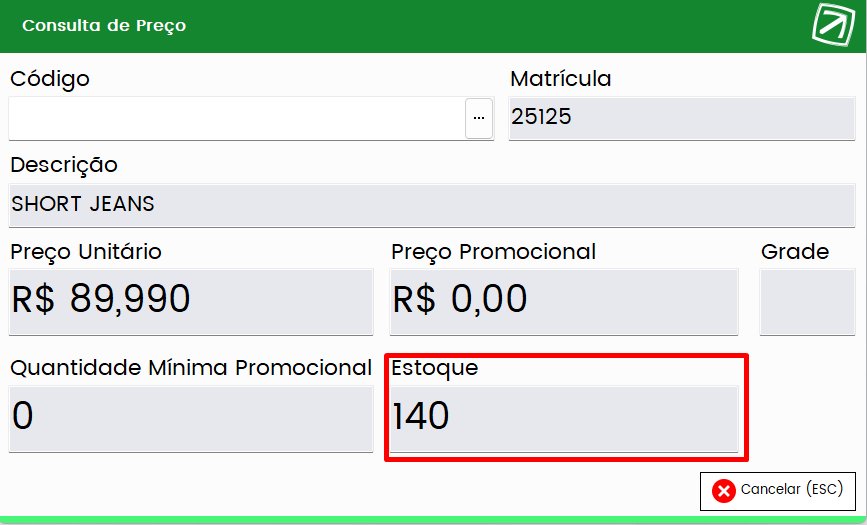Click the arrow logo icon in header
The height and width of the screenshot is (525, 867).
coord(834,24)
